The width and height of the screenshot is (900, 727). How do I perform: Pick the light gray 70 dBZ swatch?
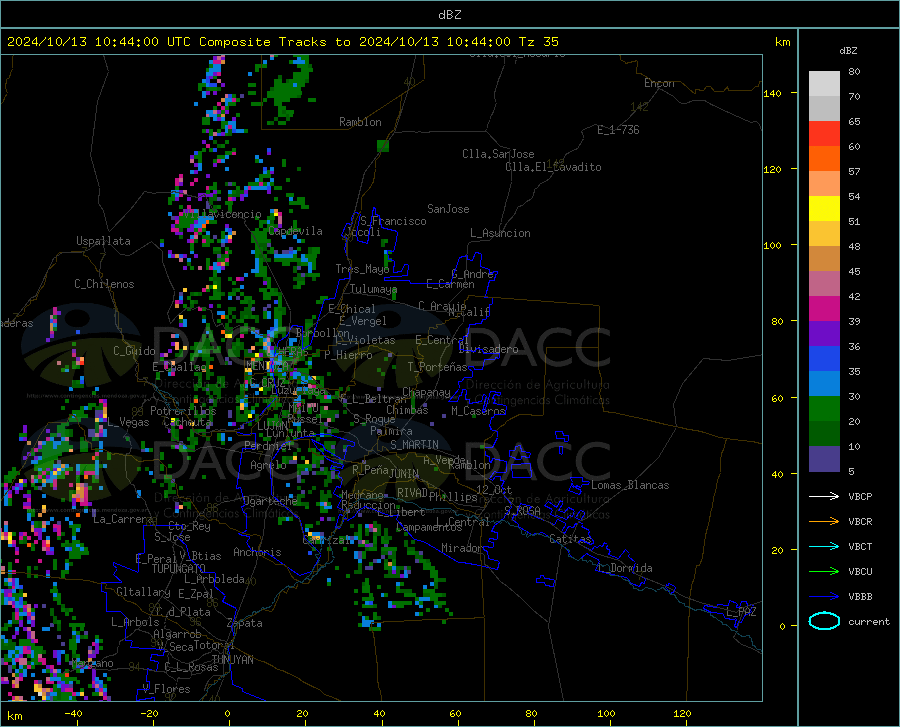824,84
